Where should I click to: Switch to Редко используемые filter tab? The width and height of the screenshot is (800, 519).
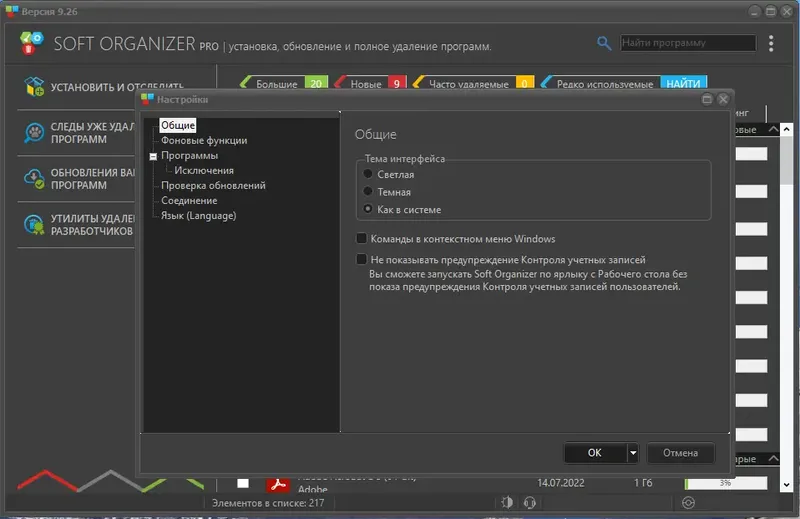600,83
